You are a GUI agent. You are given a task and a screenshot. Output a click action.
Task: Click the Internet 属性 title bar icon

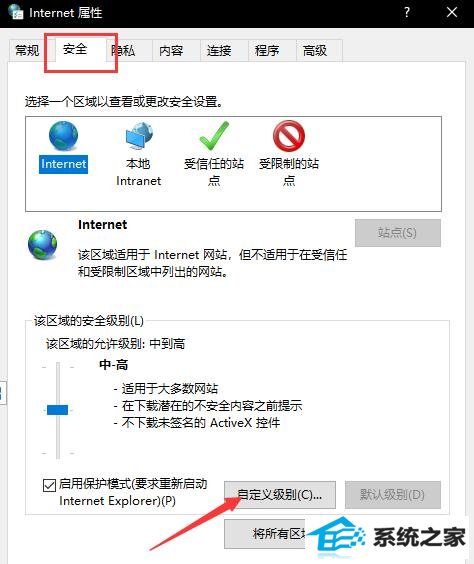16,13
